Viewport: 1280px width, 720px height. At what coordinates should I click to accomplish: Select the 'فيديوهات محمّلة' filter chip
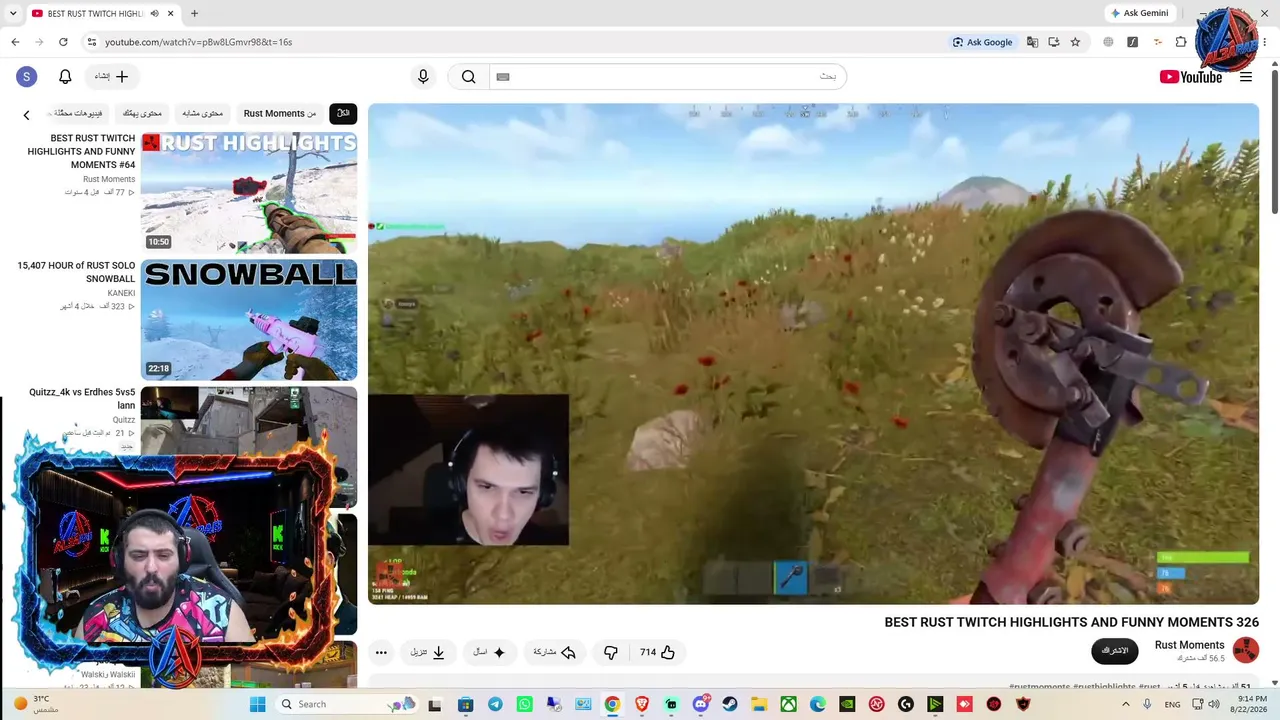79,113
